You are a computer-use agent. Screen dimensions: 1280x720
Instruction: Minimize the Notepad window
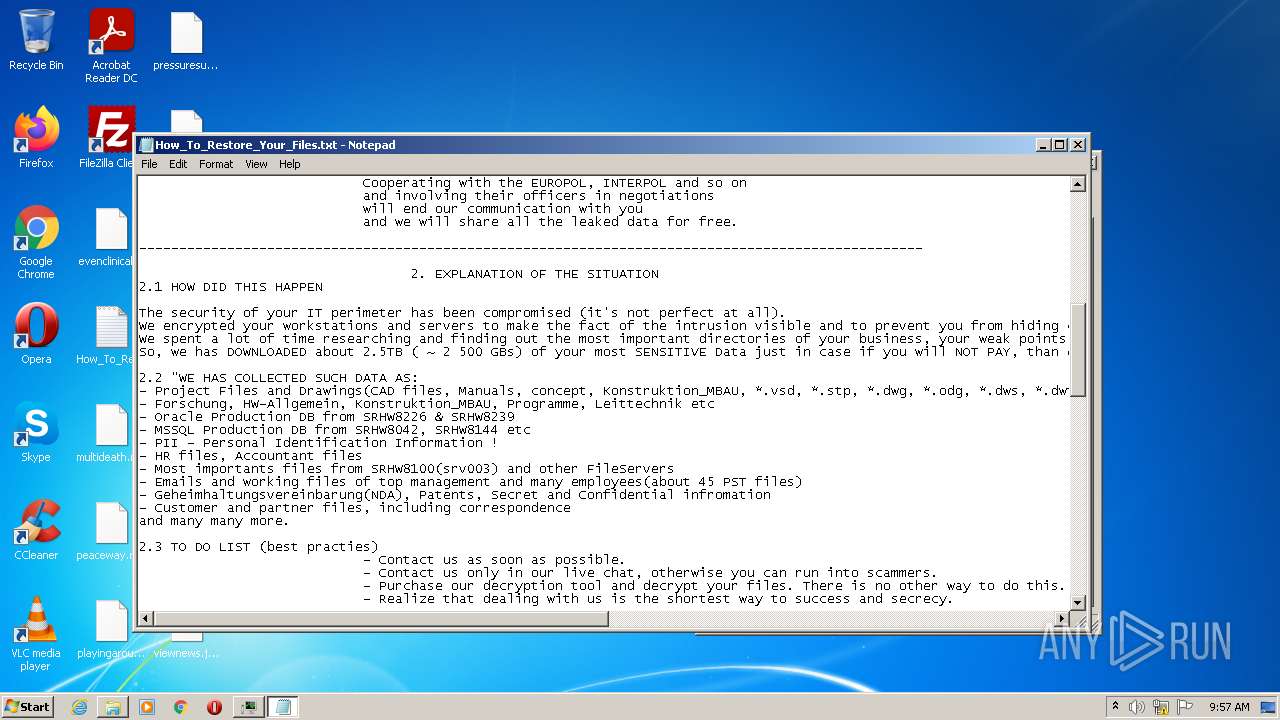click(1044, 145)
